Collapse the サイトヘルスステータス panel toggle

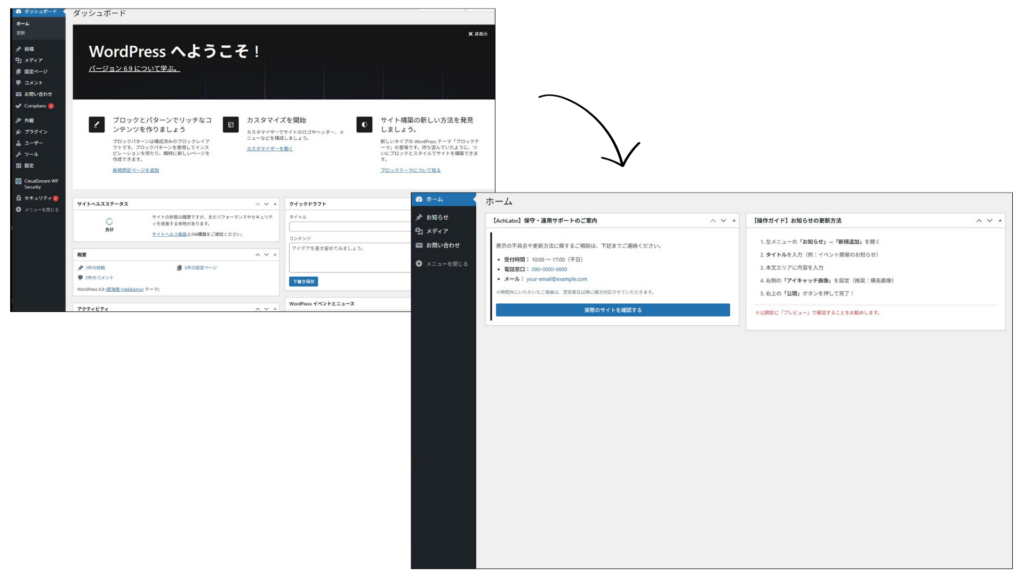pos(275,203)
